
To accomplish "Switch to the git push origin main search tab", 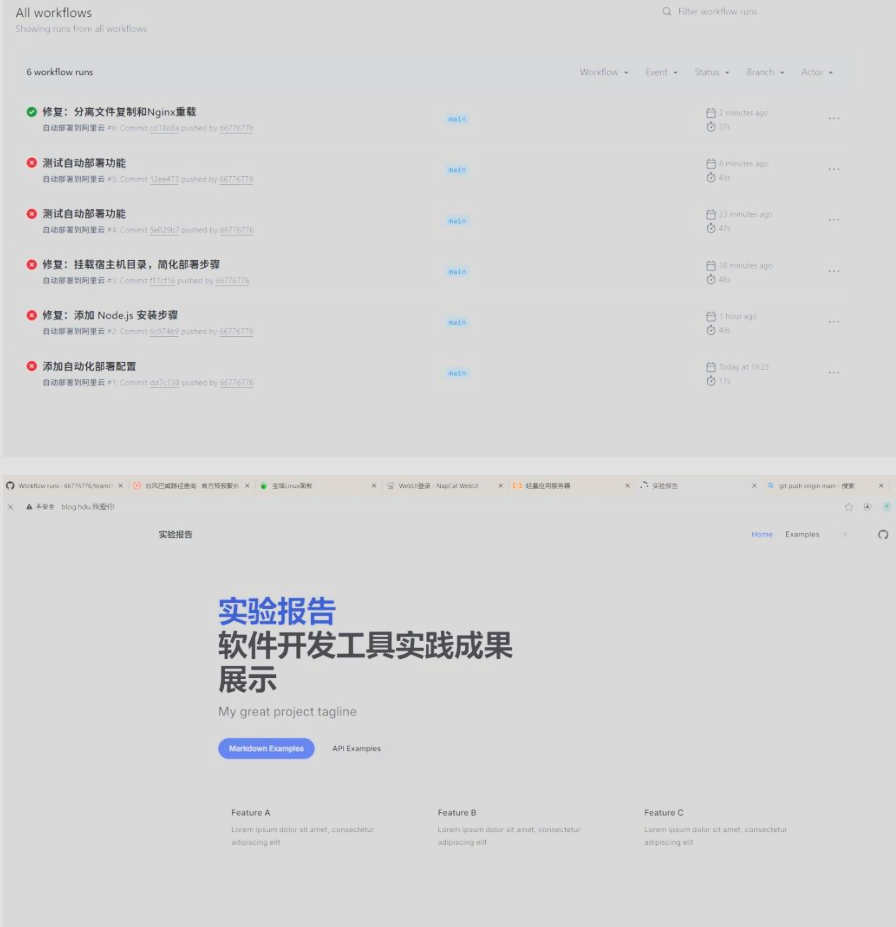I will point(825,485).
